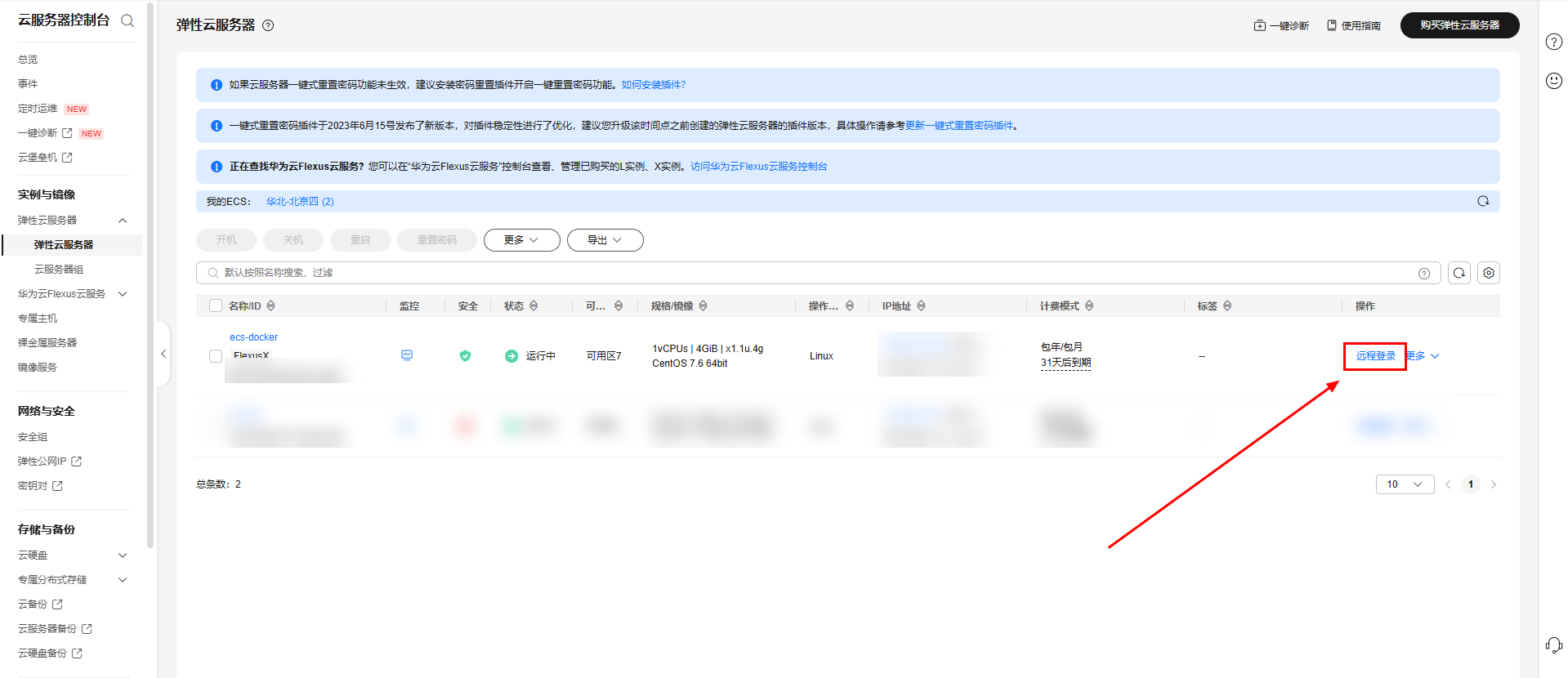Open help icon next to 弹性云服务器 title
Image resolution: width=1568 pixels, height=678 pixels.
click(268, 25)
